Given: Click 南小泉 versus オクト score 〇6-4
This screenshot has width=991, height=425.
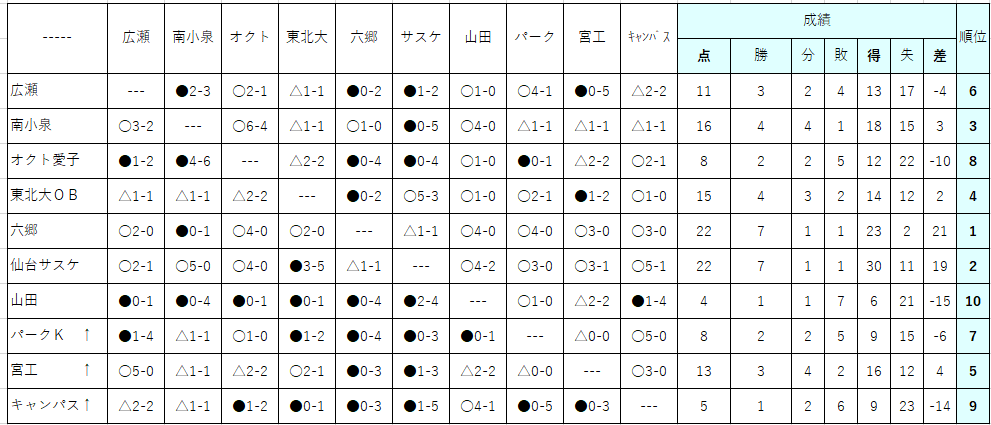Looking at the screenshot, I should pos(250,126).
